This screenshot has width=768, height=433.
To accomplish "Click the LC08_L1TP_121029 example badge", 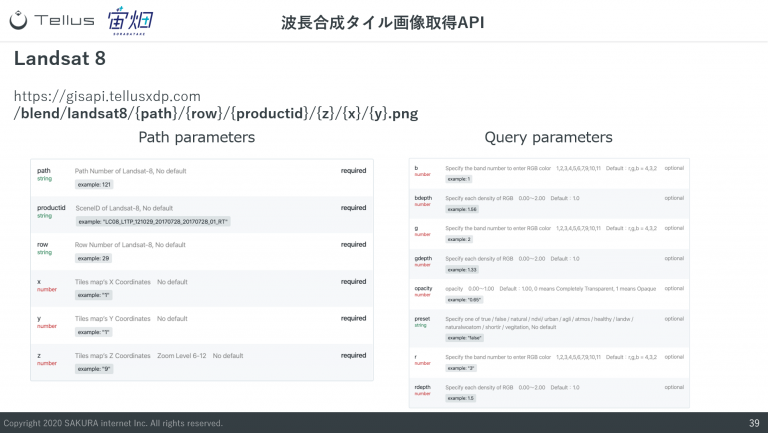I will pos(153,222).
